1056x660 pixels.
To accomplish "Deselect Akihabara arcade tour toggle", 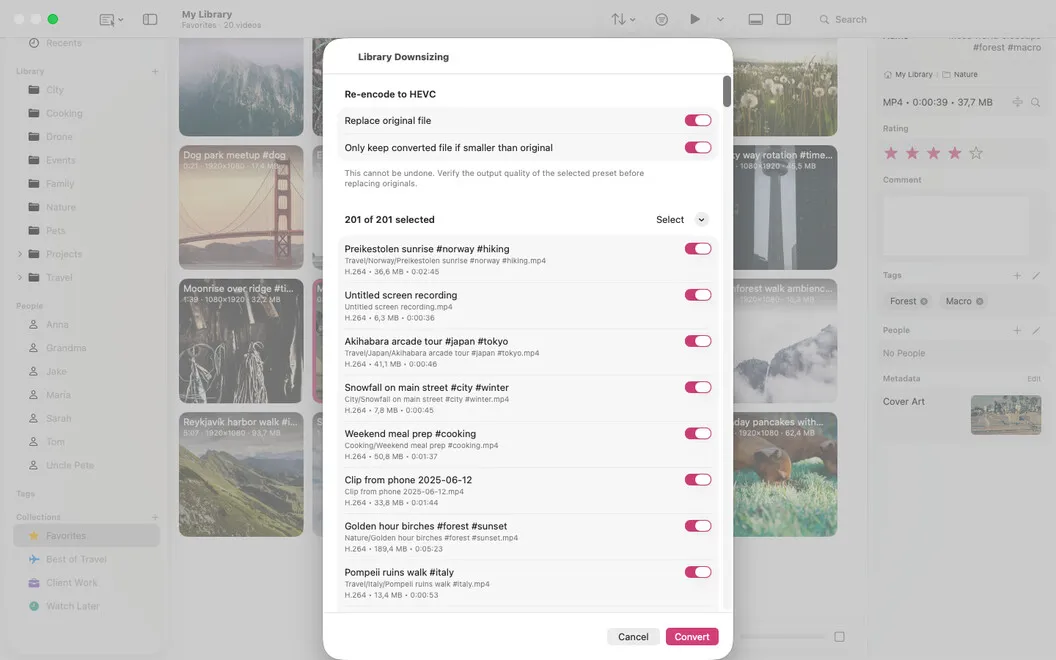I will tap(698, 341).
